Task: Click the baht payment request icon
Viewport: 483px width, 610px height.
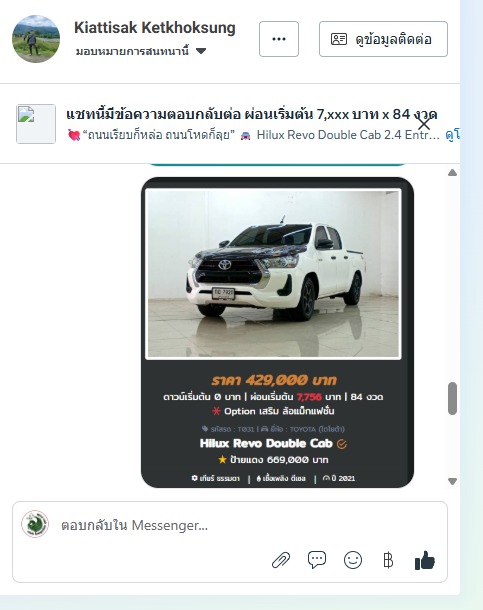Action: [388, 560]
